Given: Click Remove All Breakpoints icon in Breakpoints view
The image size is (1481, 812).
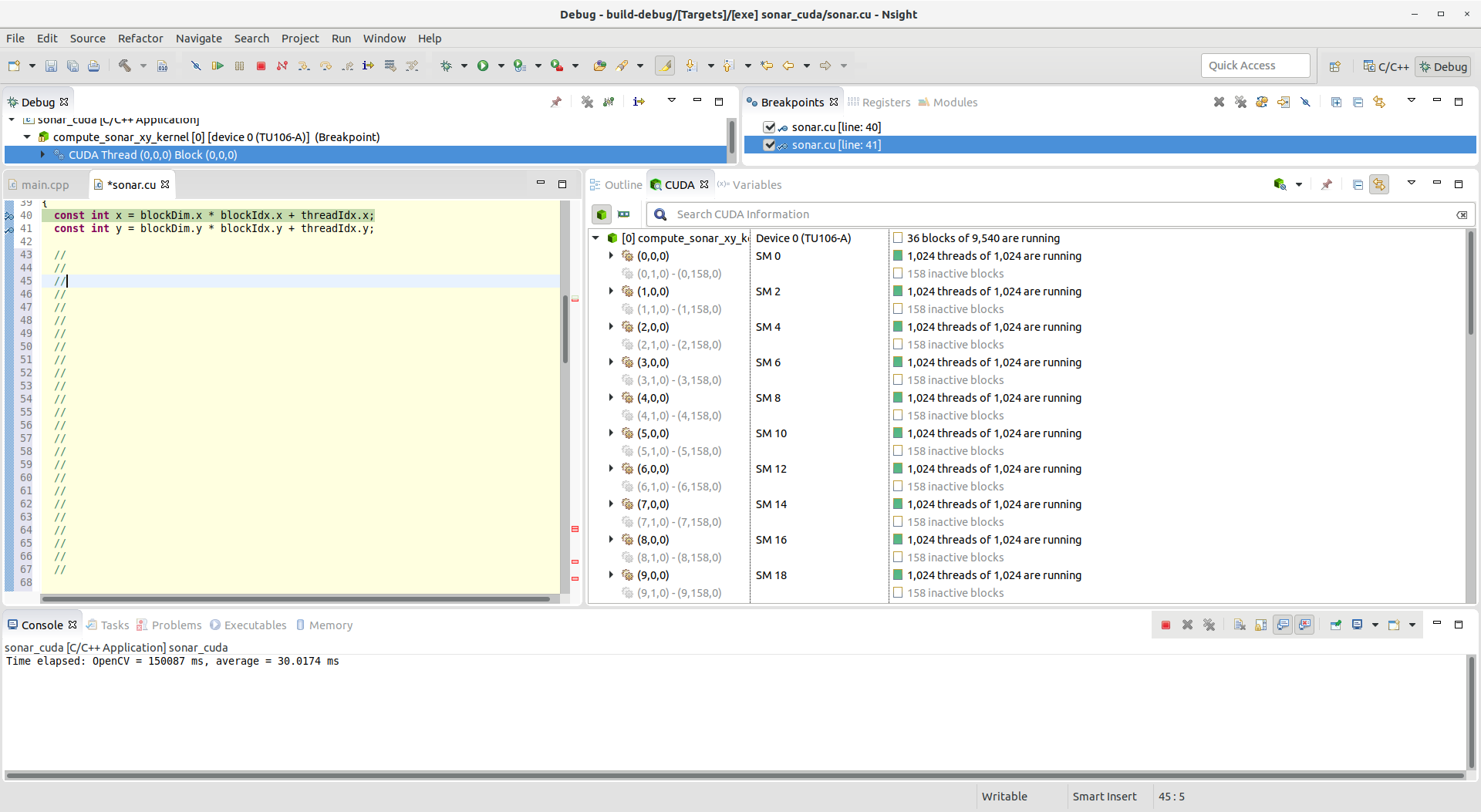Looking at the screenshot, I should coord(1240,102).
